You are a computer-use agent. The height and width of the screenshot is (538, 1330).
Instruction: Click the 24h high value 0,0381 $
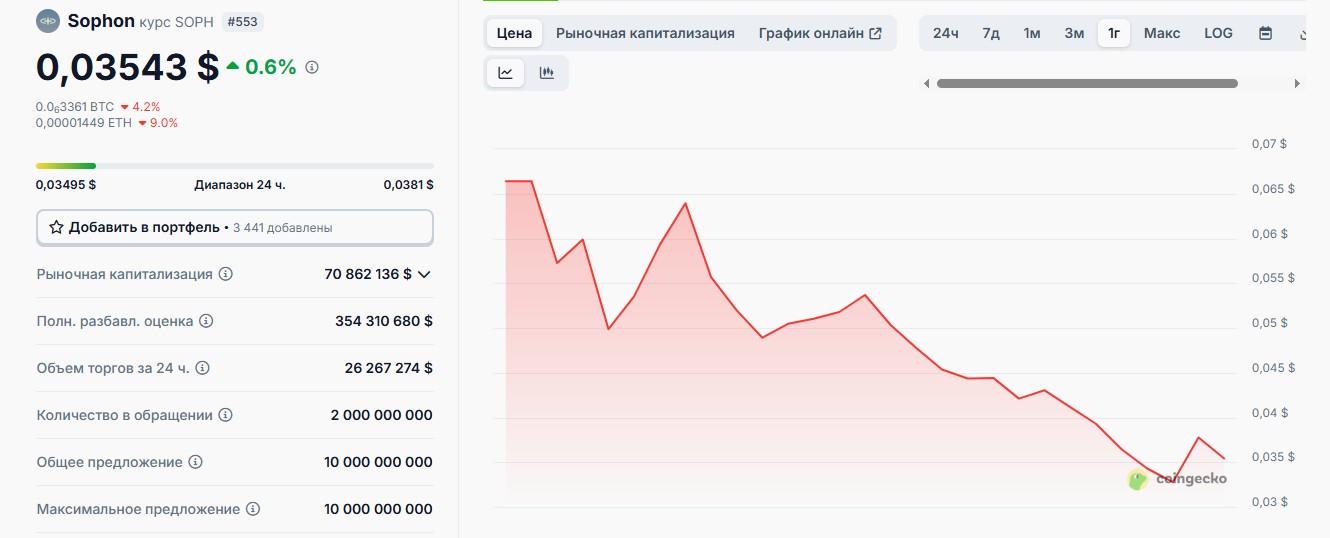tap(408, 184)
